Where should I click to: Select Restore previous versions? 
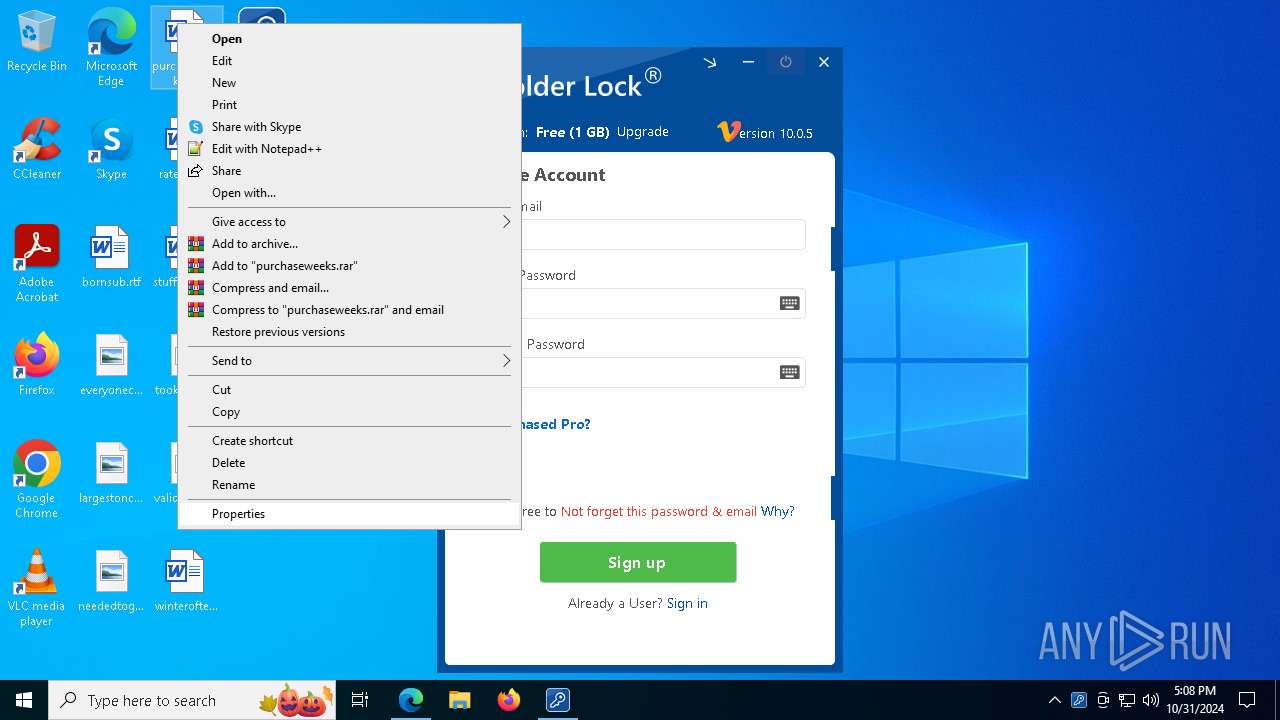(x=349, y=332)
